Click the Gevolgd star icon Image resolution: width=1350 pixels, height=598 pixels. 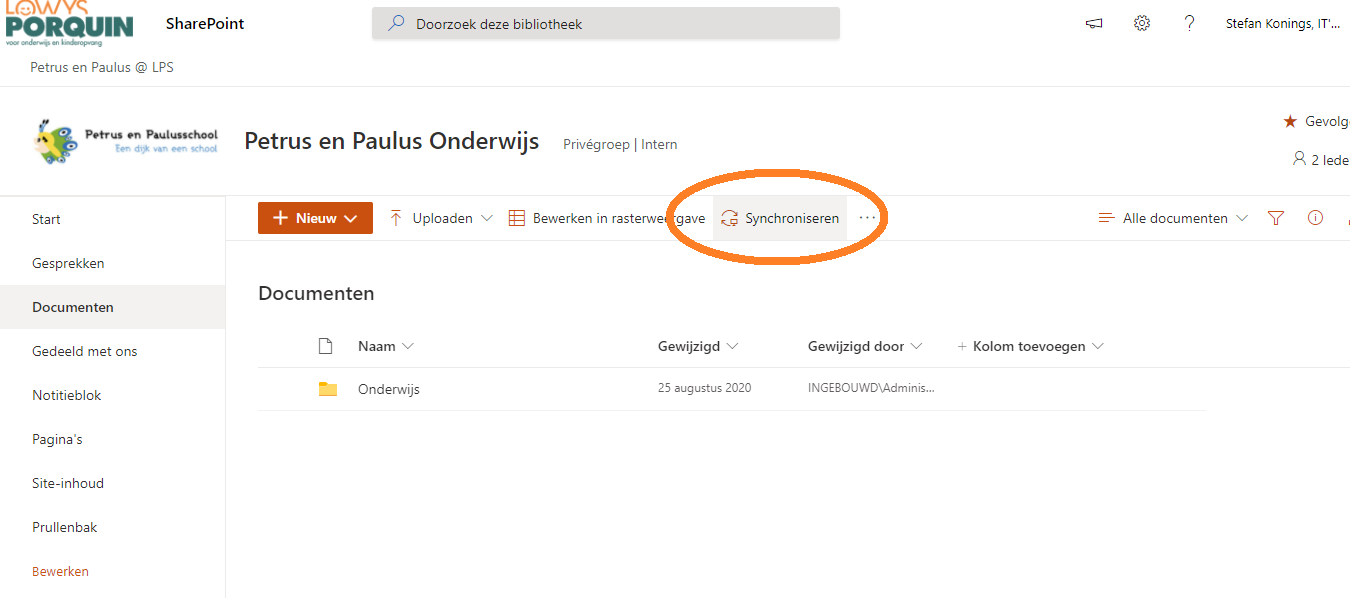(x=1290, y=121)
